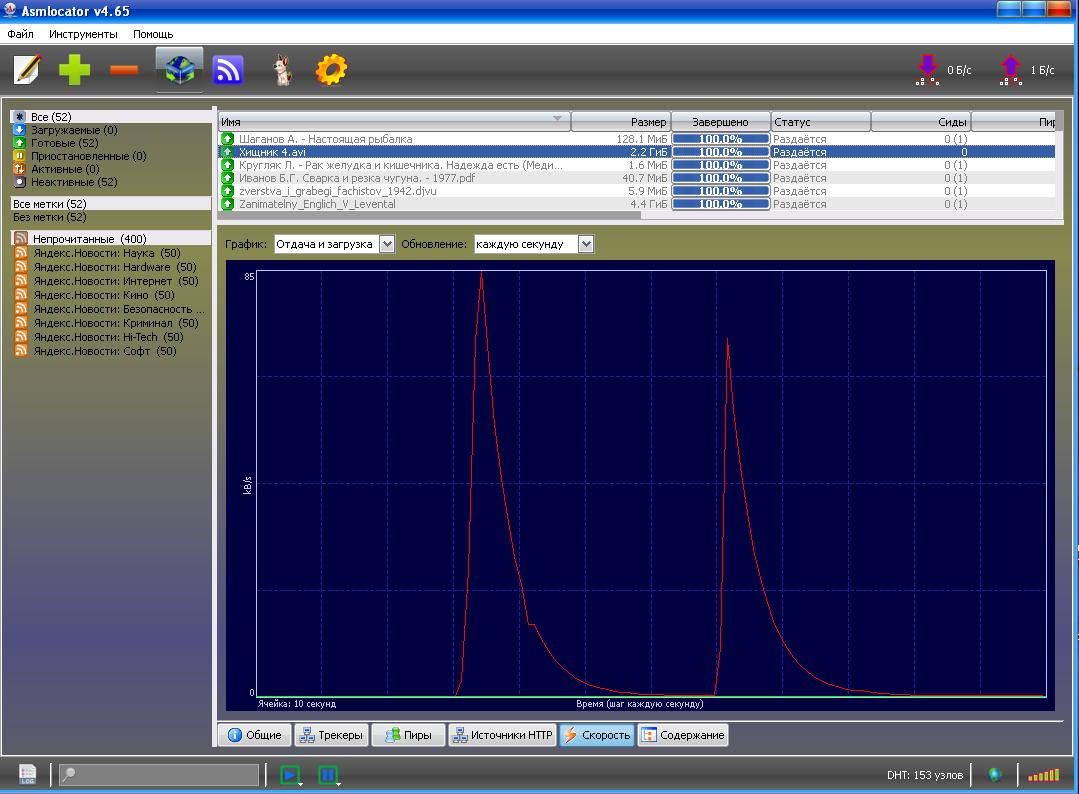The width and height of the screenshot is (1079, 794).
Task: Click the LOG icon in the status bar
Action: pos(28,774)
